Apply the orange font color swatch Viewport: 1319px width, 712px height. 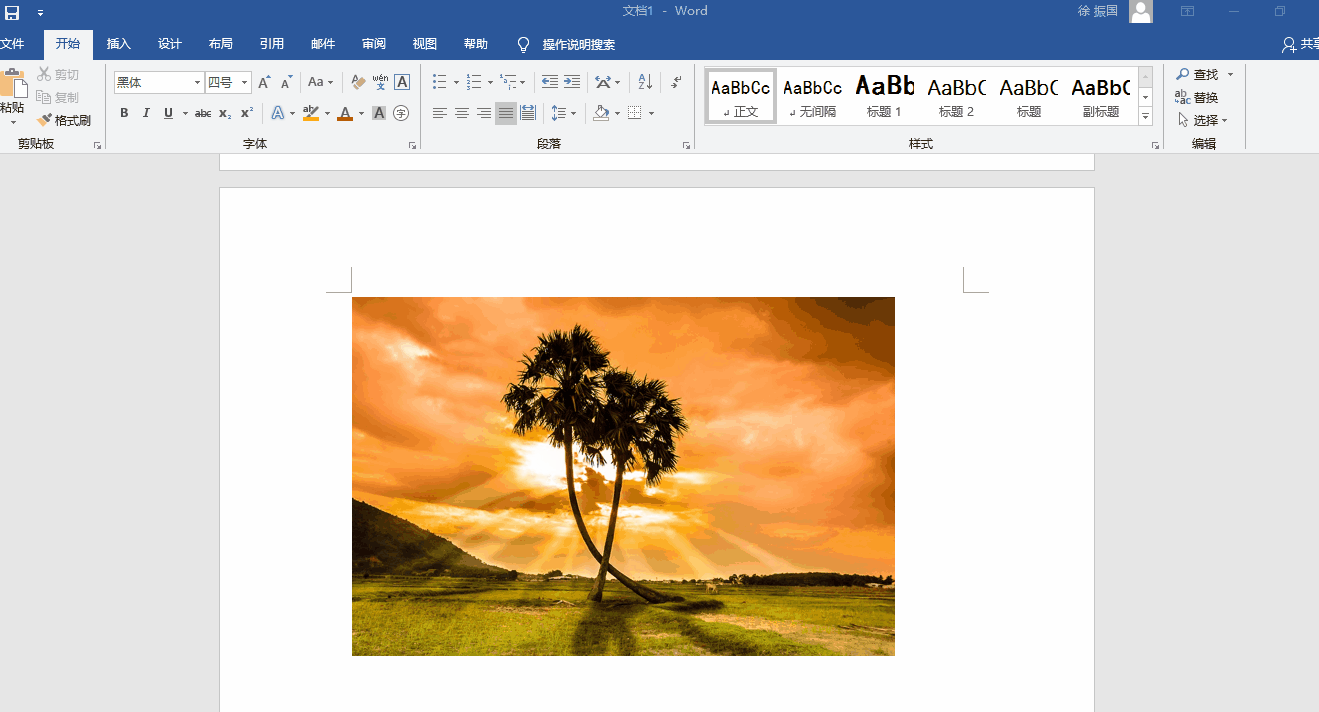point(345,113)
